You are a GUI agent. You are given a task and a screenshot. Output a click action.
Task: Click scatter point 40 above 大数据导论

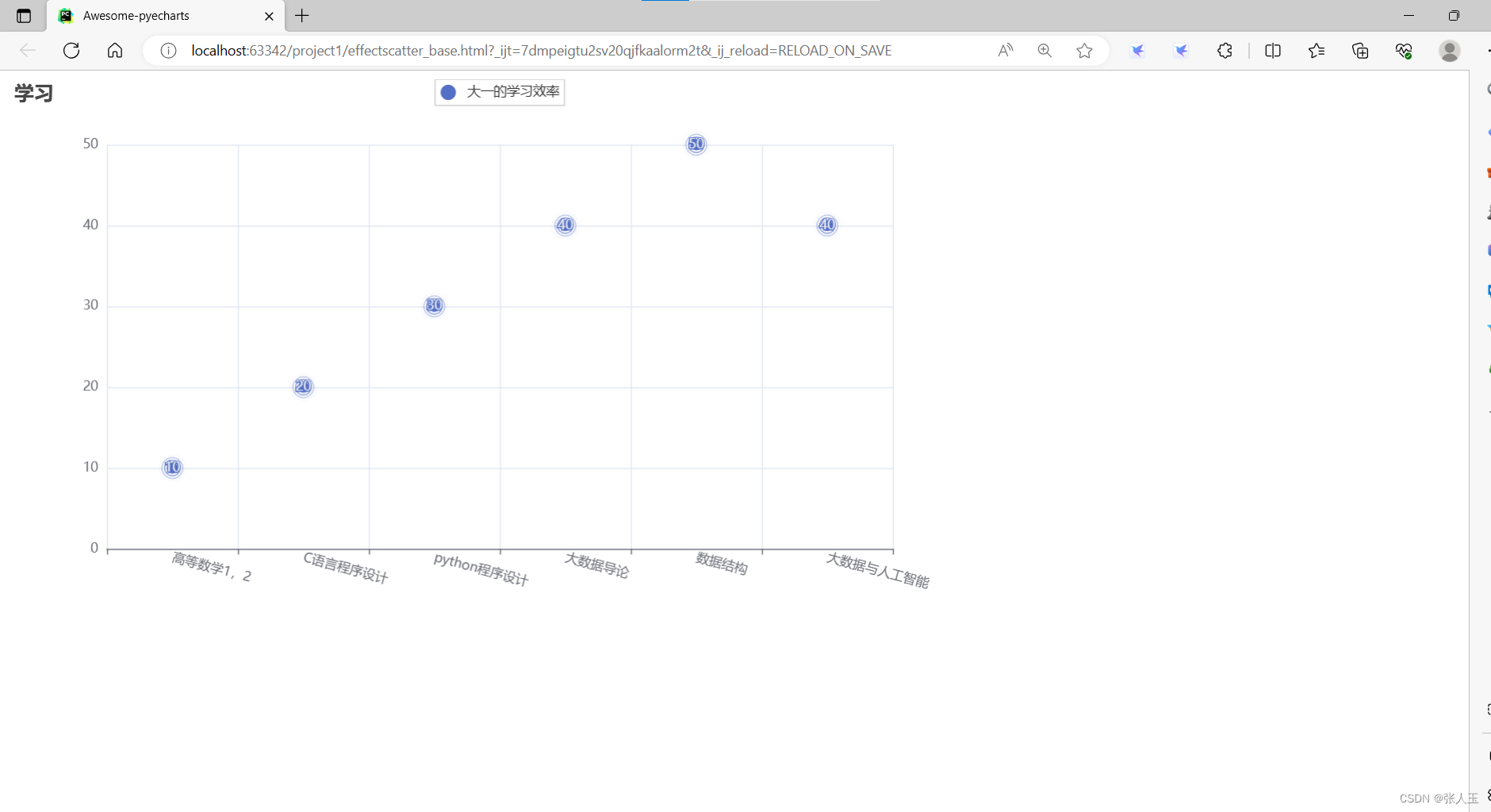(565, 225)
